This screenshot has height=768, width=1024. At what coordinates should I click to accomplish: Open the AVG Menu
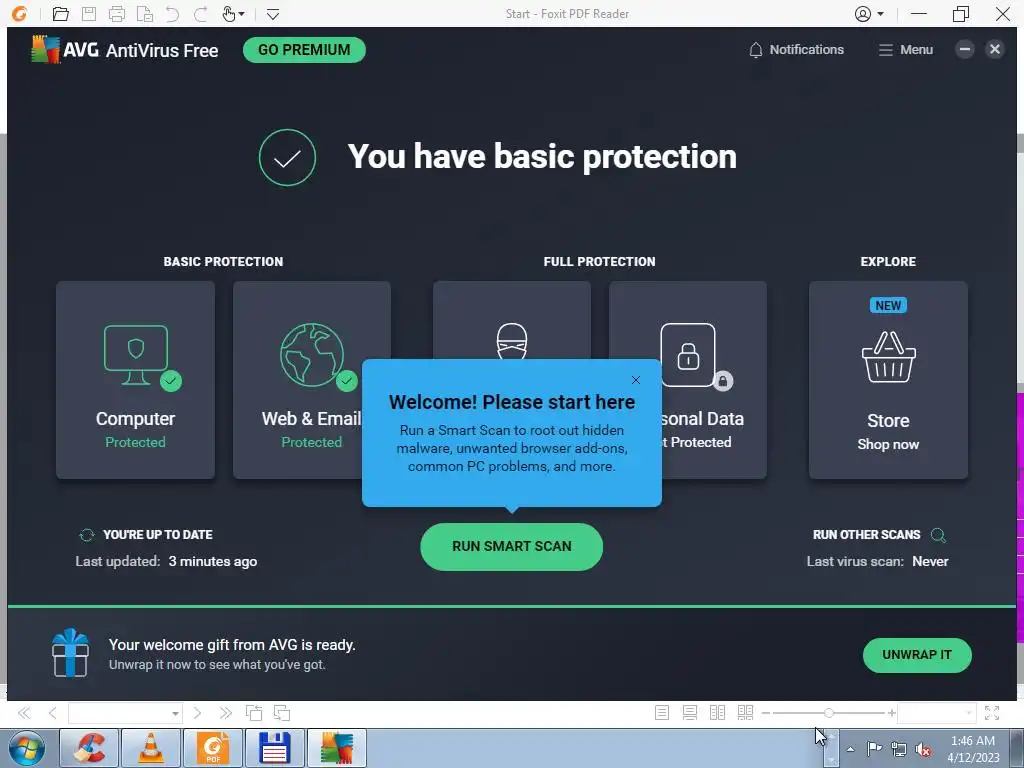point(906,50)
